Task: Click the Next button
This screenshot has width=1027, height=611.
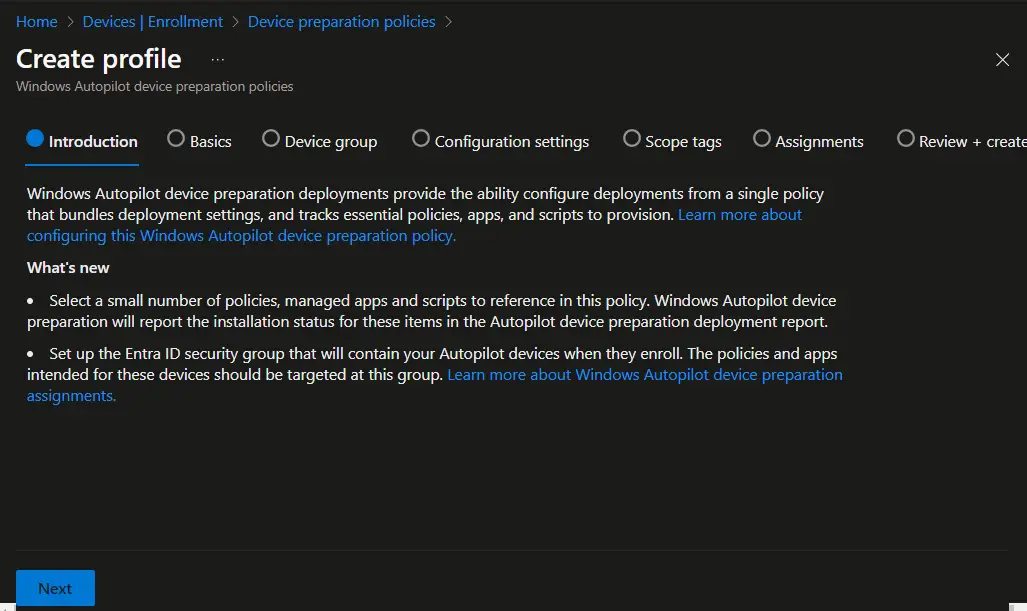Action: pos(55,588)
